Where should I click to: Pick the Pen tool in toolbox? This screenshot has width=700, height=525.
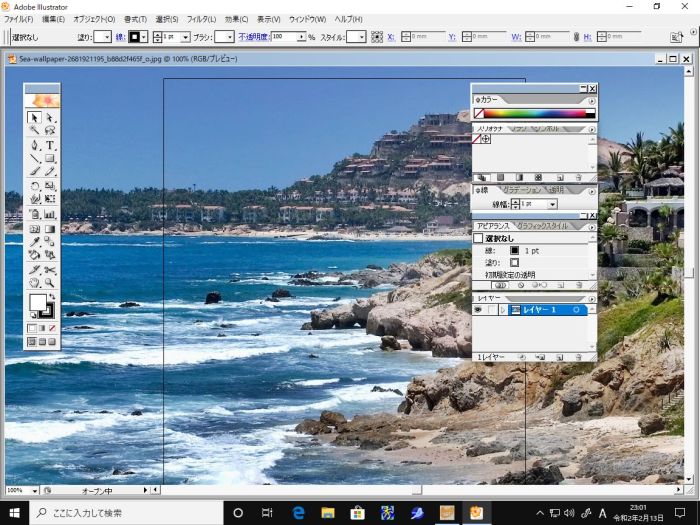coord(33,145)
